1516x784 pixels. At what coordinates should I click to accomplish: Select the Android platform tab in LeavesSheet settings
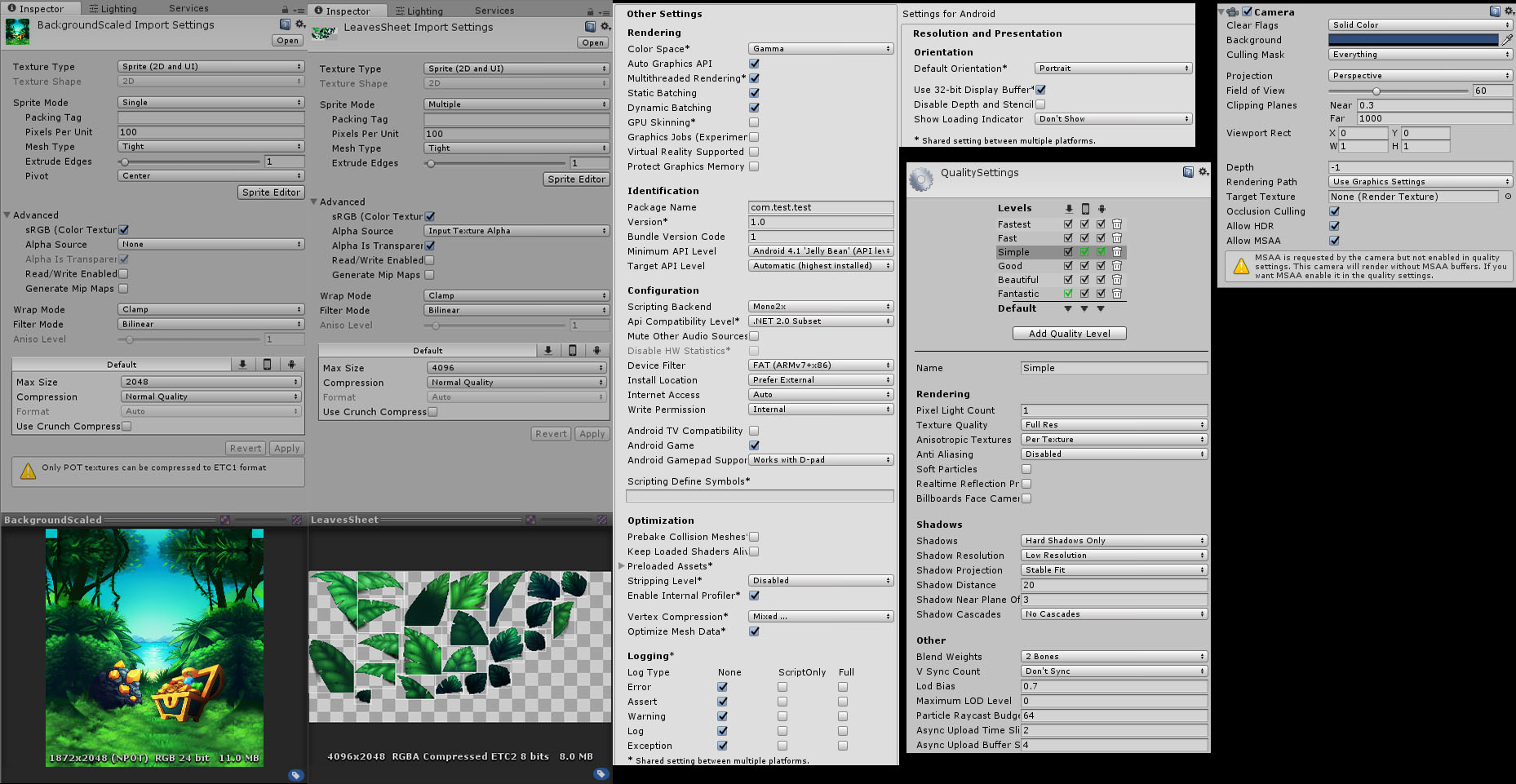click(x=596, y=351)
